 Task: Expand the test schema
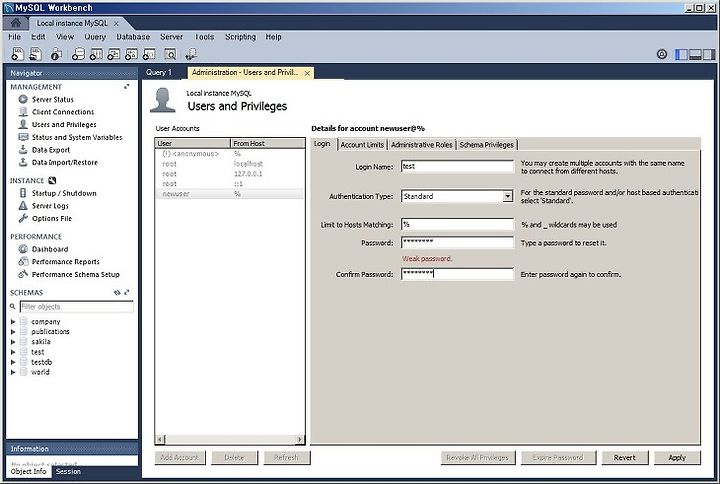13,352
